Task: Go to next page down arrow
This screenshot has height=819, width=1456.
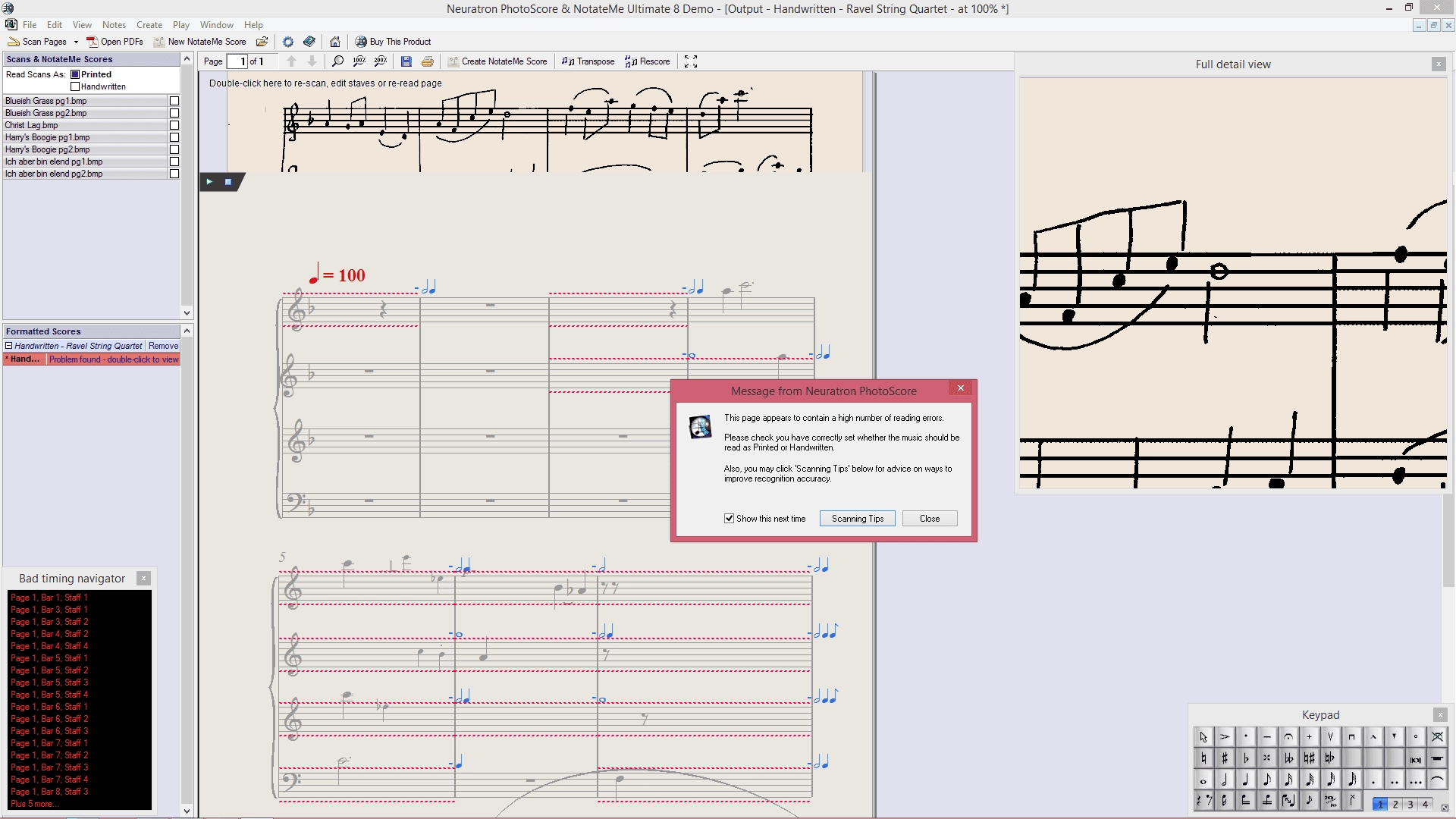Action: (x=312, y=61)
